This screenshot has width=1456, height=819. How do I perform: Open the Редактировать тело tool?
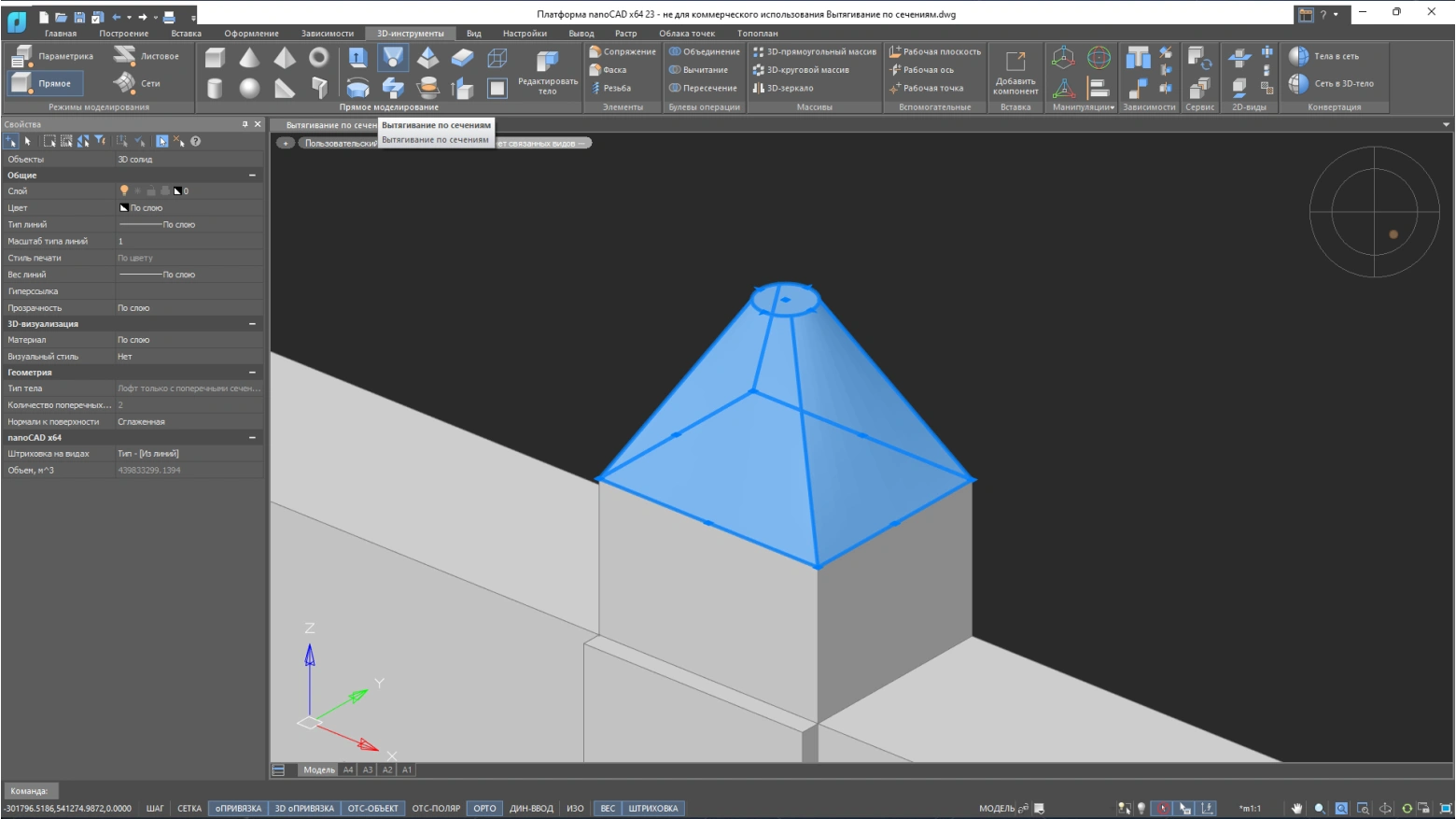click(548, 73)
